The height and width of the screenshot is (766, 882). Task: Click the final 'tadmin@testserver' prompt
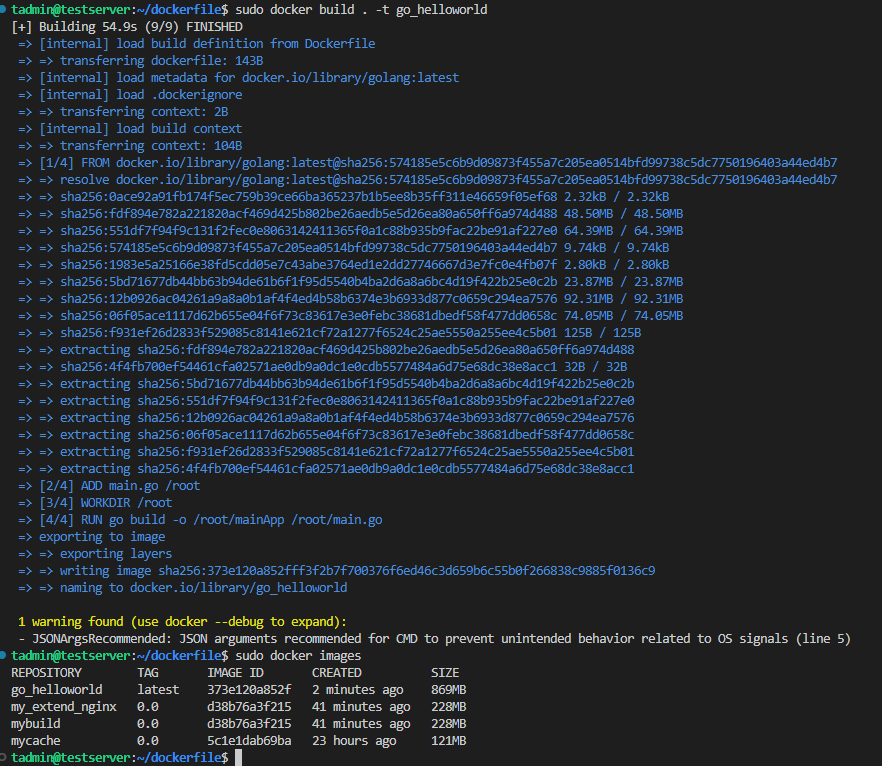pos(71,758)
